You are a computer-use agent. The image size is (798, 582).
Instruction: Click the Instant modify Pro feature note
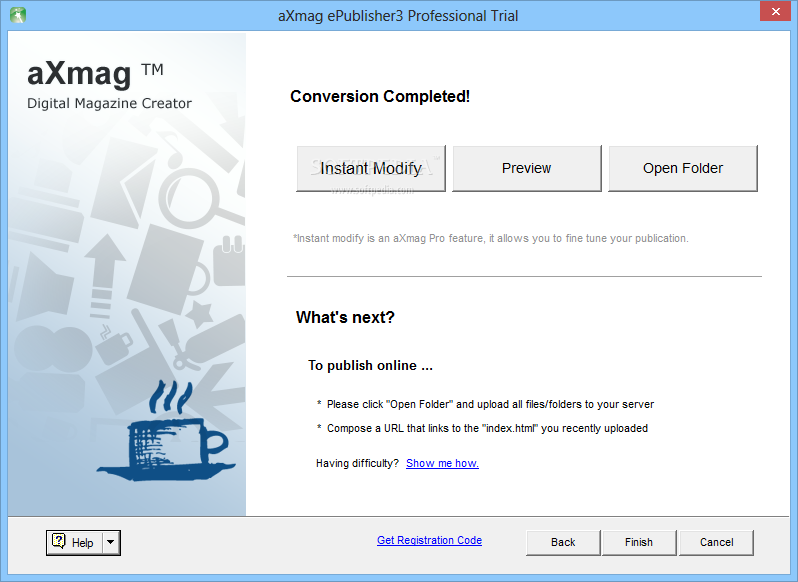[491, 238]
